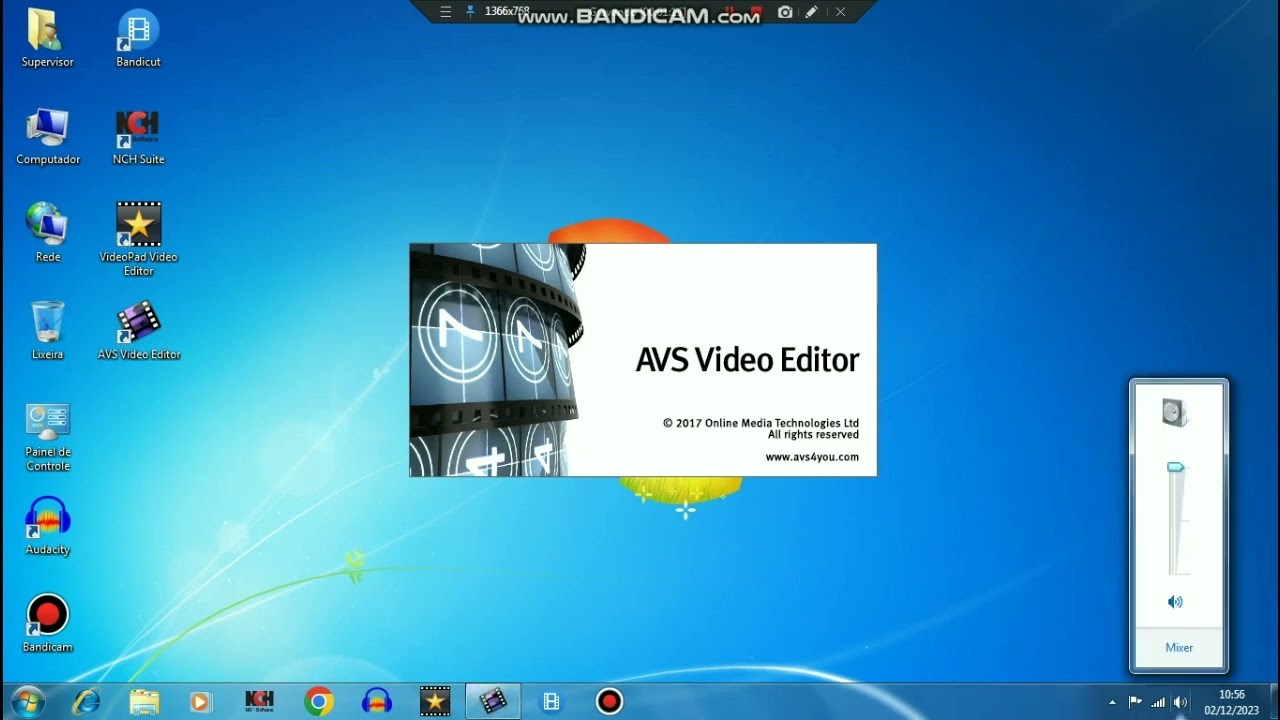This screenshot has width=1280, height=720.
Task: Click the speaker device icon in volume popup
Action: pos(1175,412)
